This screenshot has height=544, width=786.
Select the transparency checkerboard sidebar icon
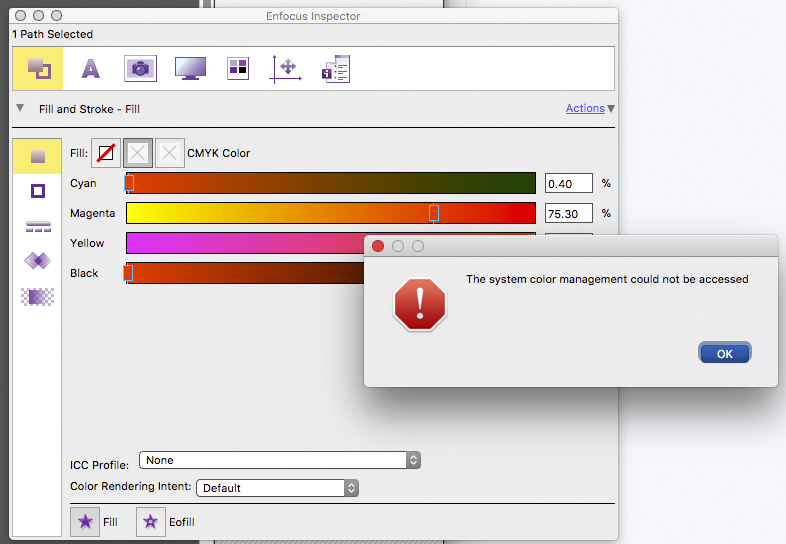(x=38, y=297)
